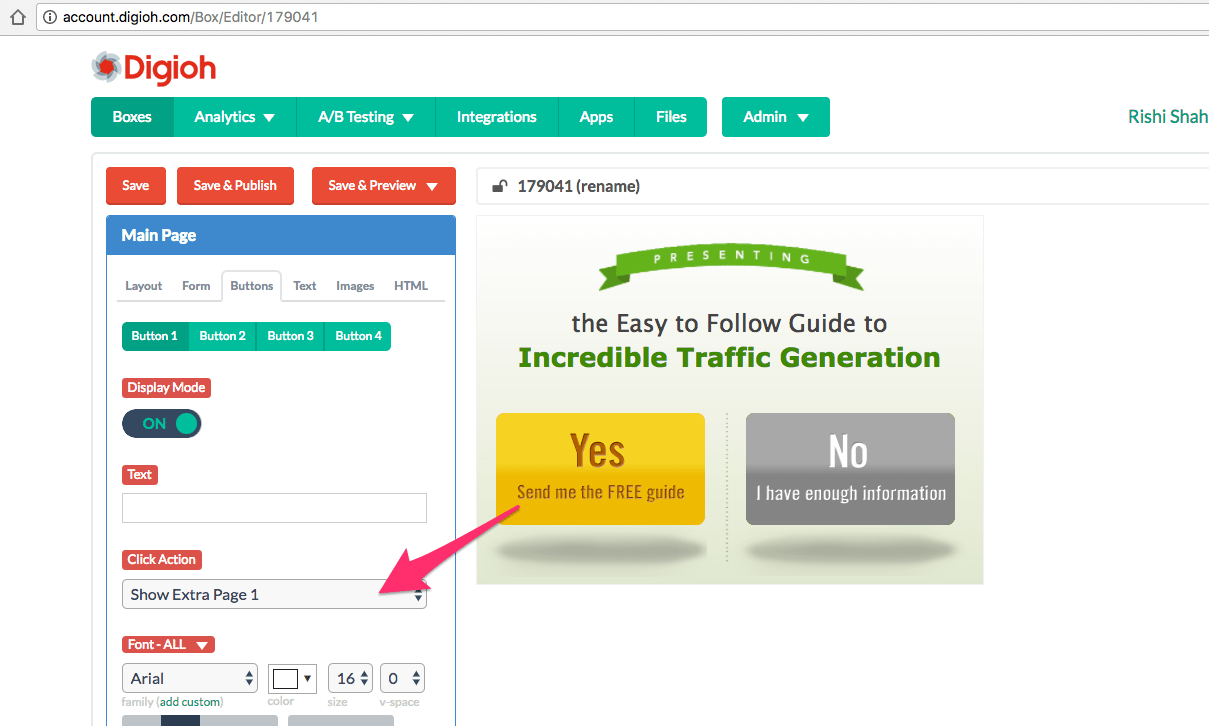Click the yellow Yes button in preview
The image size is (1209, 726).
tap(600, 469)
